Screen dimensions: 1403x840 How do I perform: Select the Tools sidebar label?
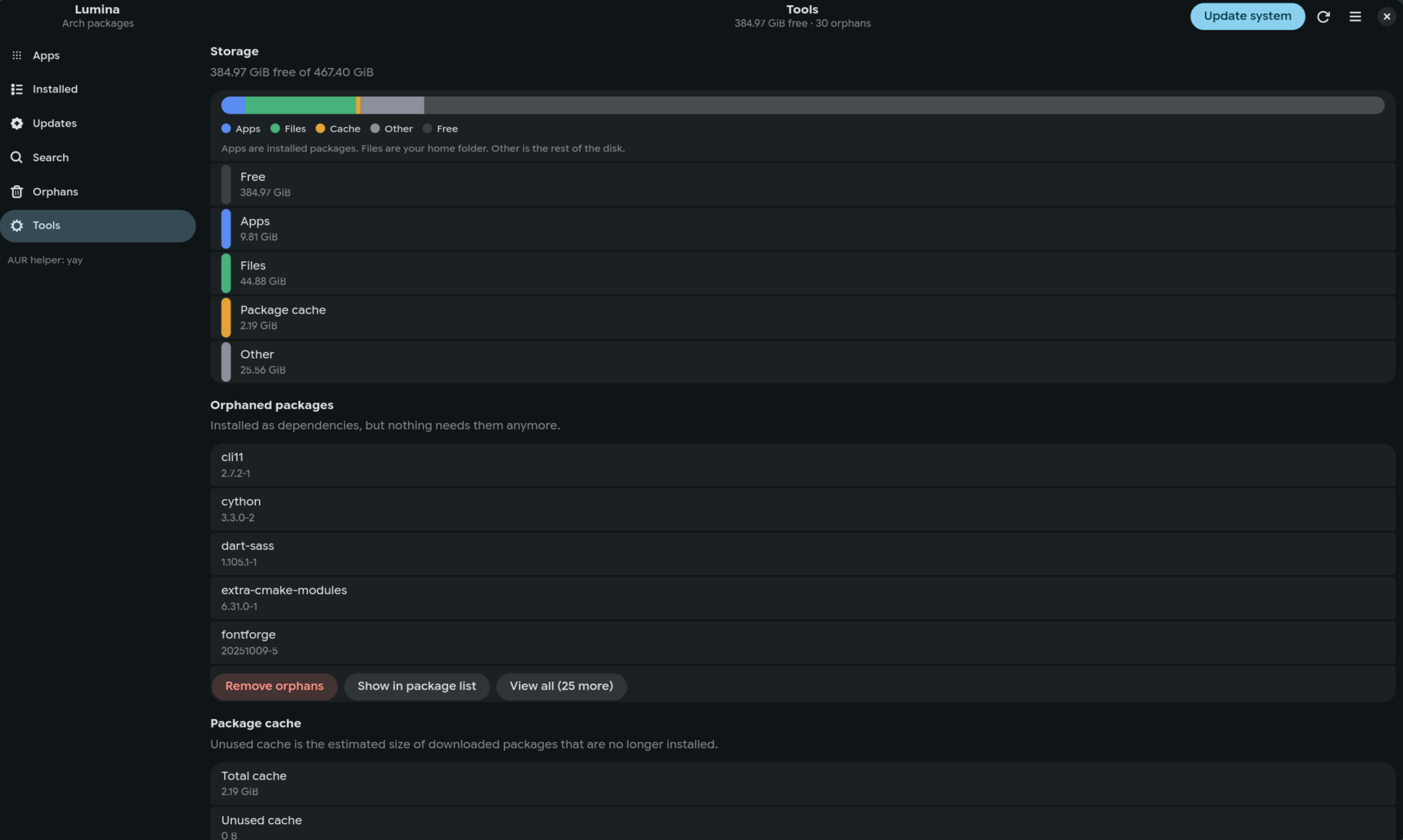click(x=46, y=226)
